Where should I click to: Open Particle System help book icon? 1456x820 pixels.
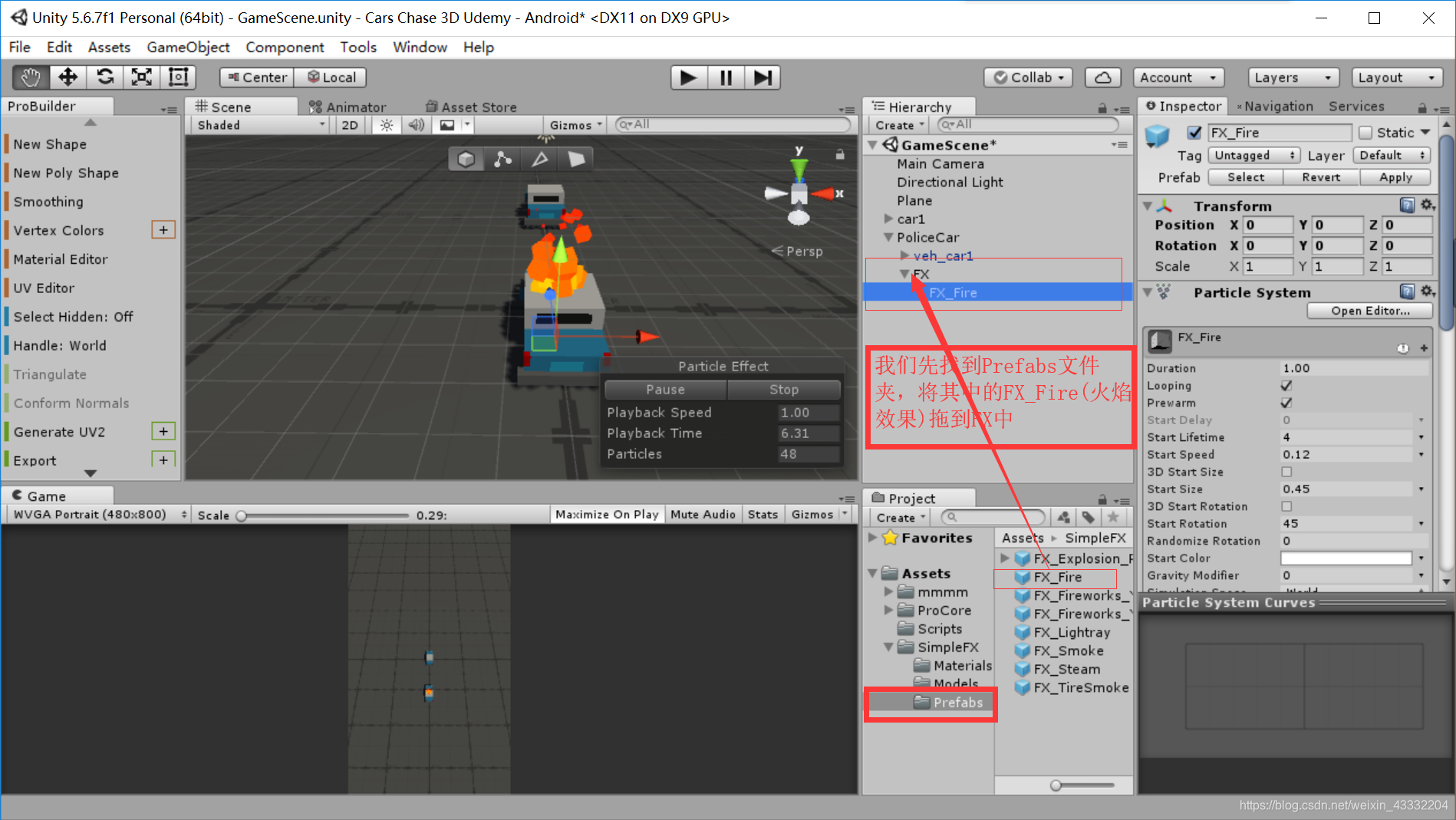[1407, 291]
